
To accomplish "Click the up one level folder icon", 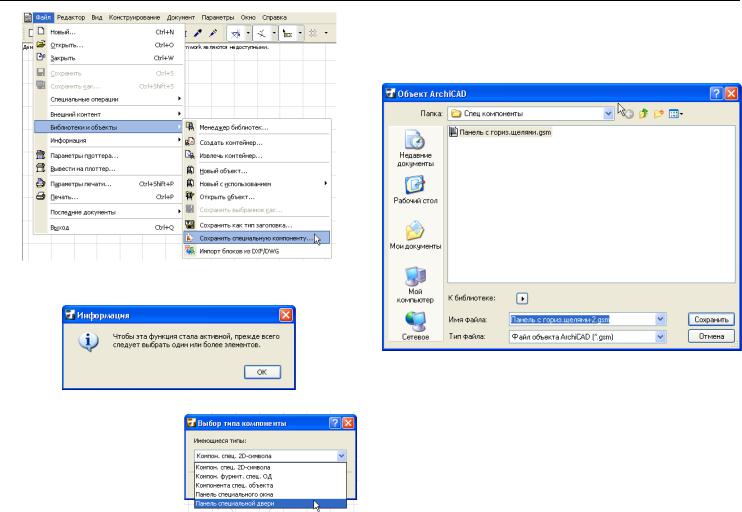I will 644,114.
